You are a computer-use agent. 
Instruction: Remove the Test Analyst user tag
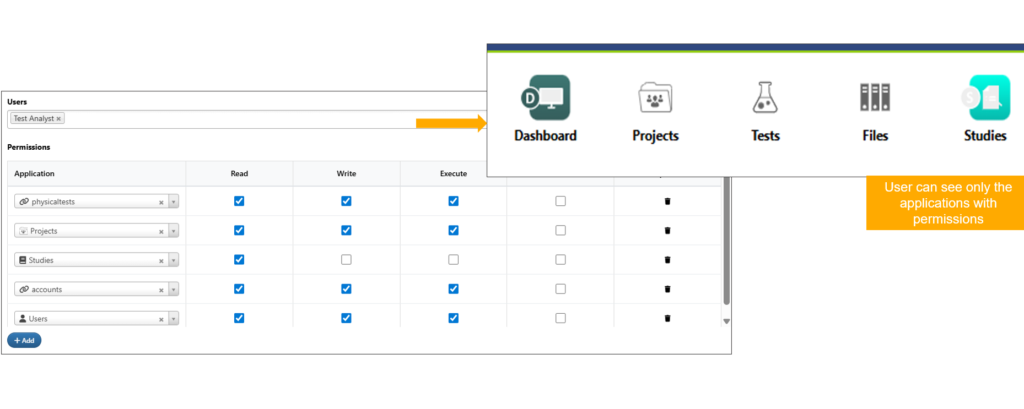pyautogui.click(x=59, y=119)
